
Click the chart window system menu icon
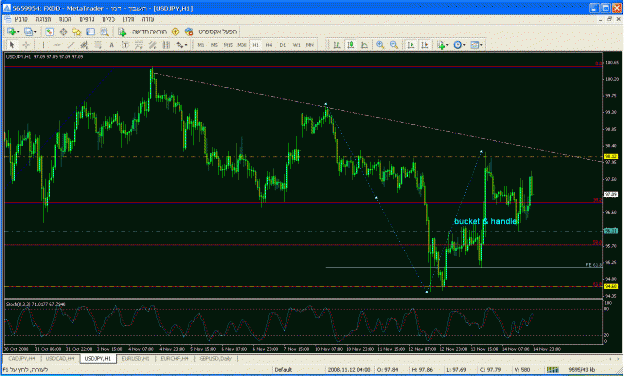pos(7,19)
